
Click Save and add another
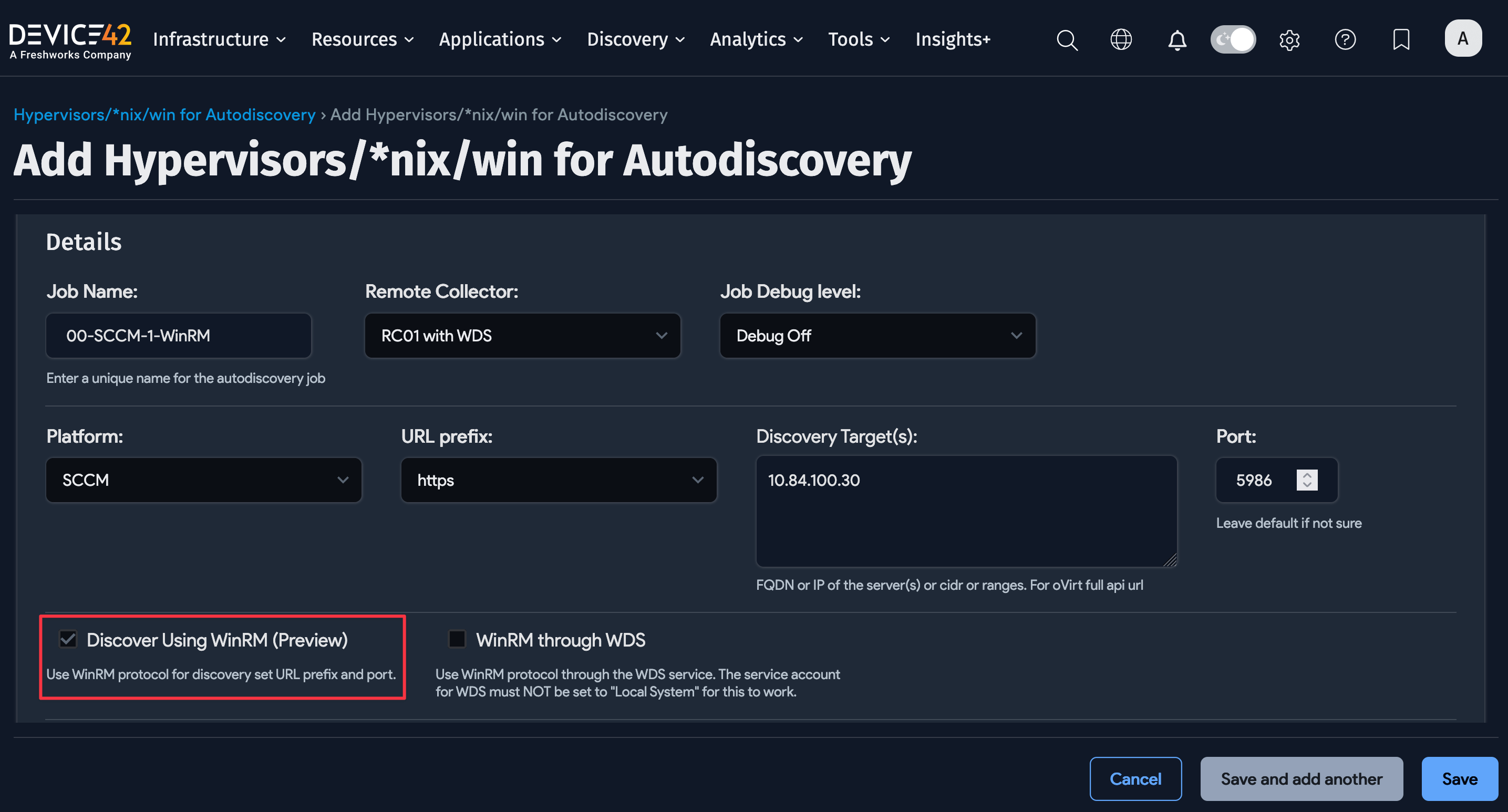pos(1301,779)
